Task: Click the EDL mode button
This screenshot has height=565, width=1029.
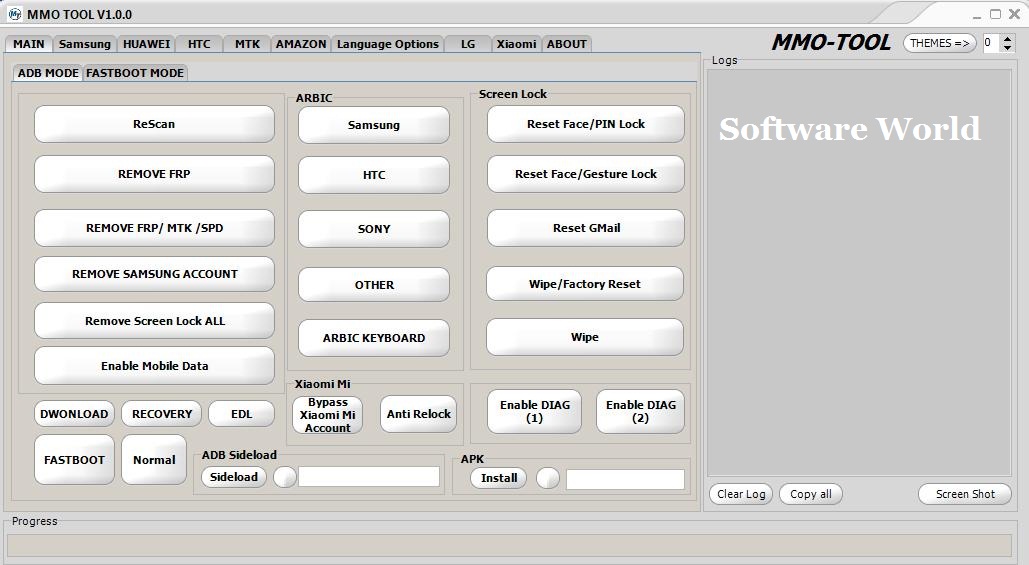Action: click(x=242, y=414)
